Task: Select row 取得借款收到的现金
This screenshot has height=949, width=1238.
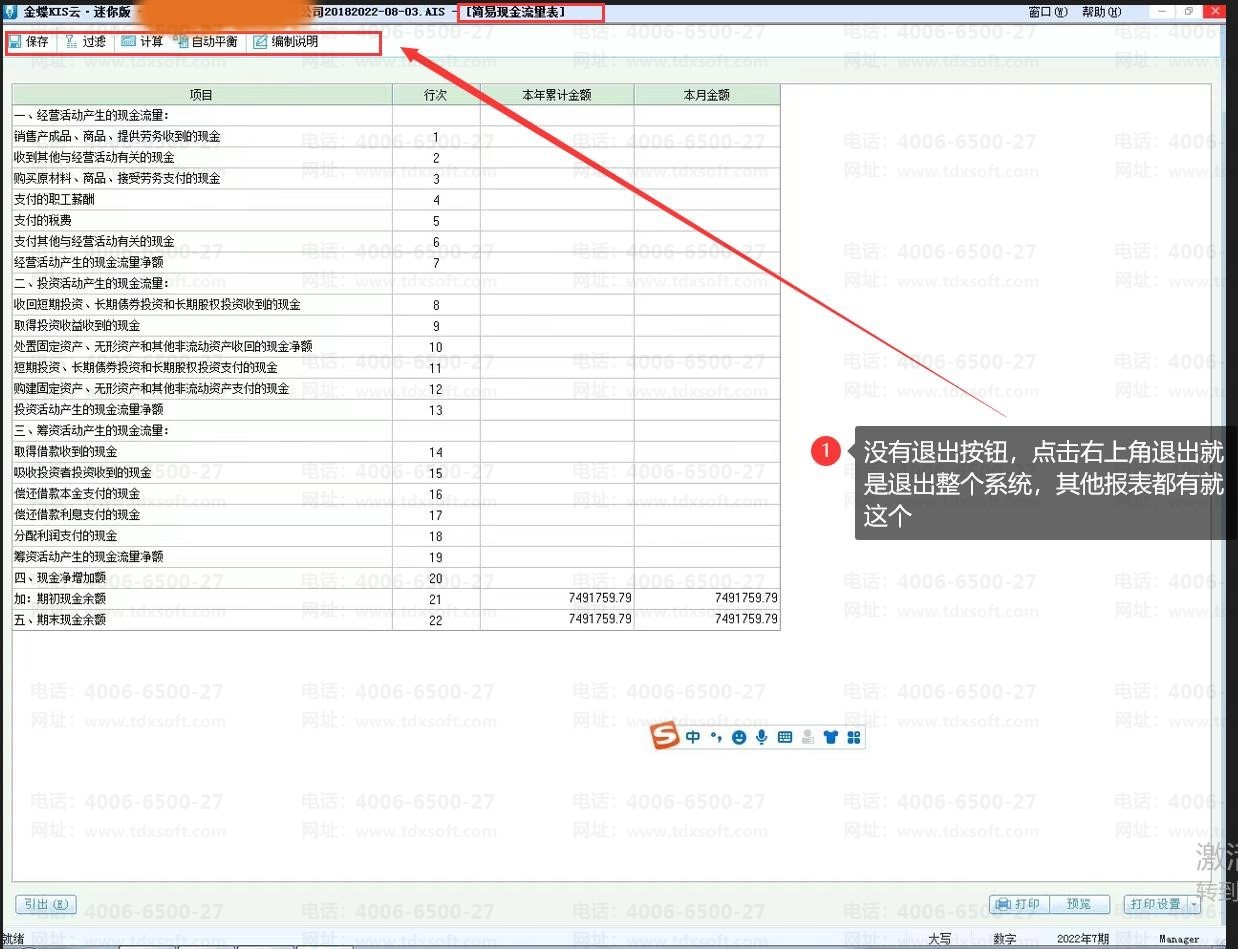Action: point(396,452)
